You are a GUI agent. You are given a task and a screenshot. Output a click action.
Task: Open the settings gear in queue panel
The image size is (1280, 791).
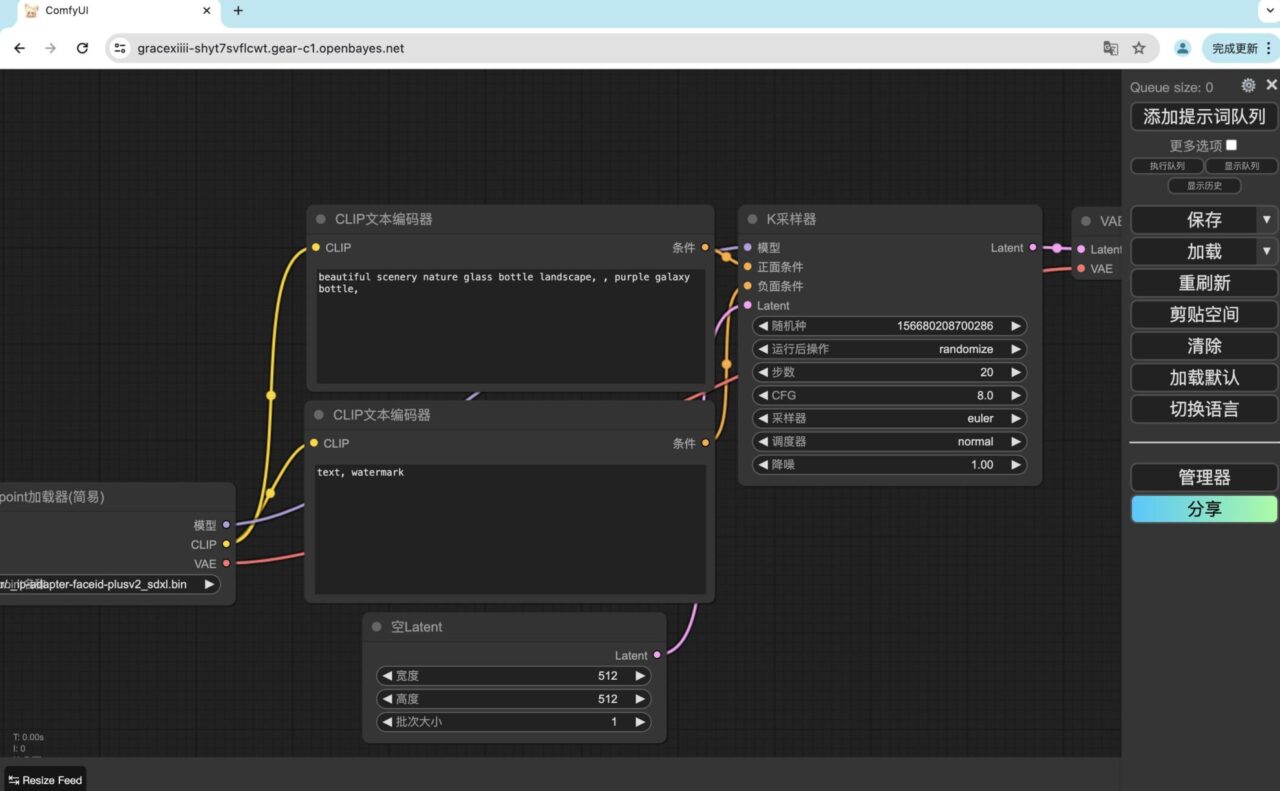point(1248,86)
